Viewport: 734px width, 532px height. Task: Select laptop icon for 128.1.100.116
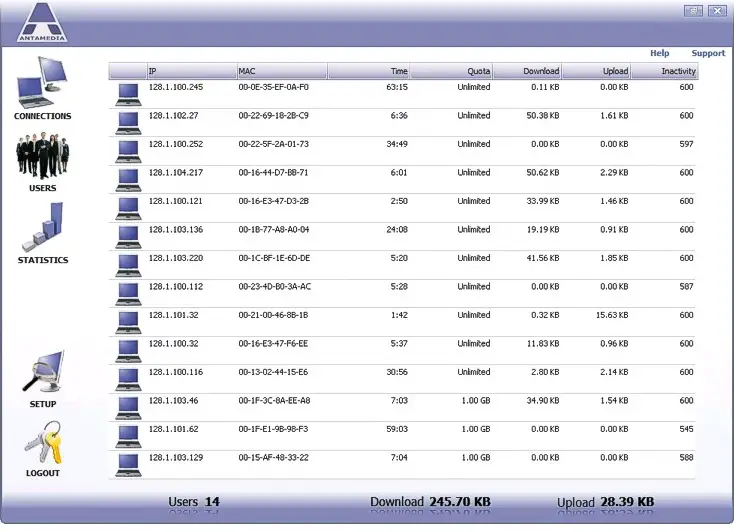pos(128,380)
